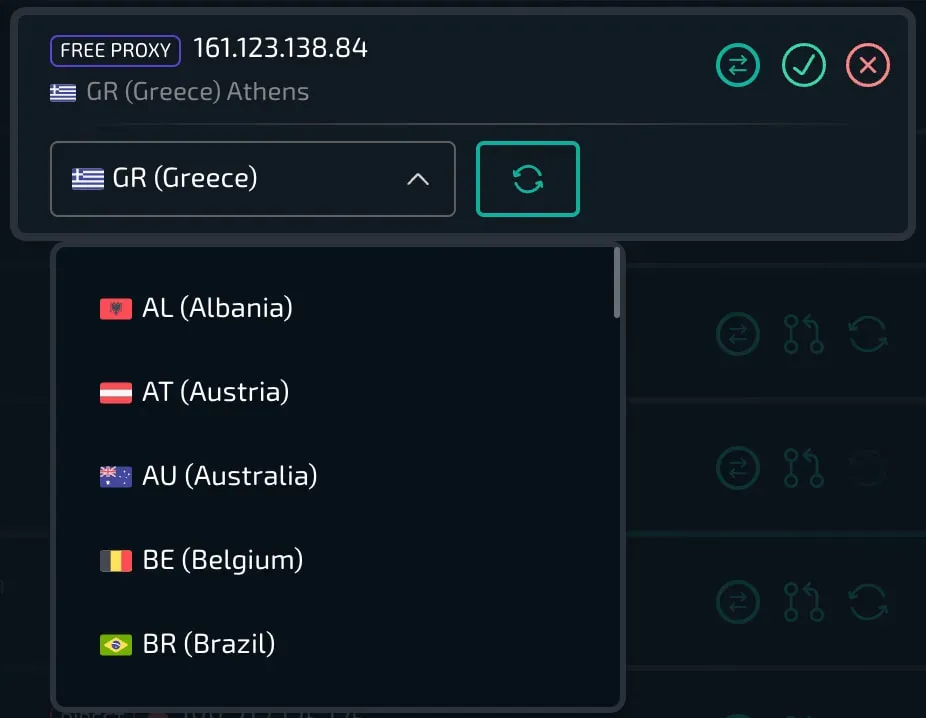Click the red X cancel icon
Screen dimensions: 926x718
click(x=867, y=66)
